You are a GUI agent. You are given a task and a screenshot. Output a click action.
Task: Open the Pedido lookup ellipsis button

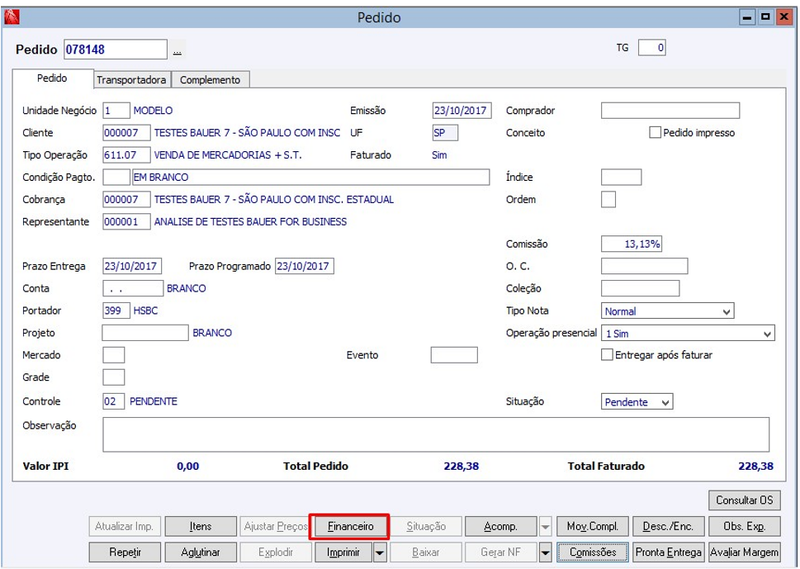(177, 50)
